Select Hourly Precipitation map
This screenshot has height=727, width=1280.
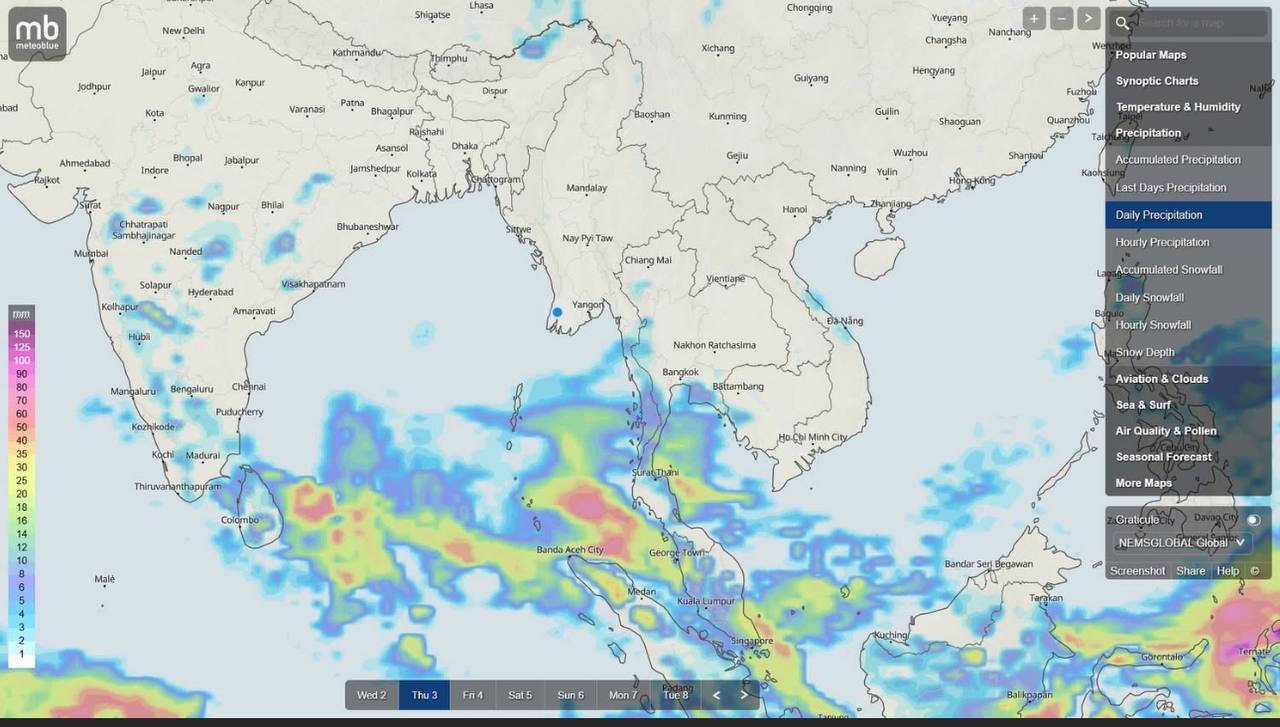coord(1162,242)
